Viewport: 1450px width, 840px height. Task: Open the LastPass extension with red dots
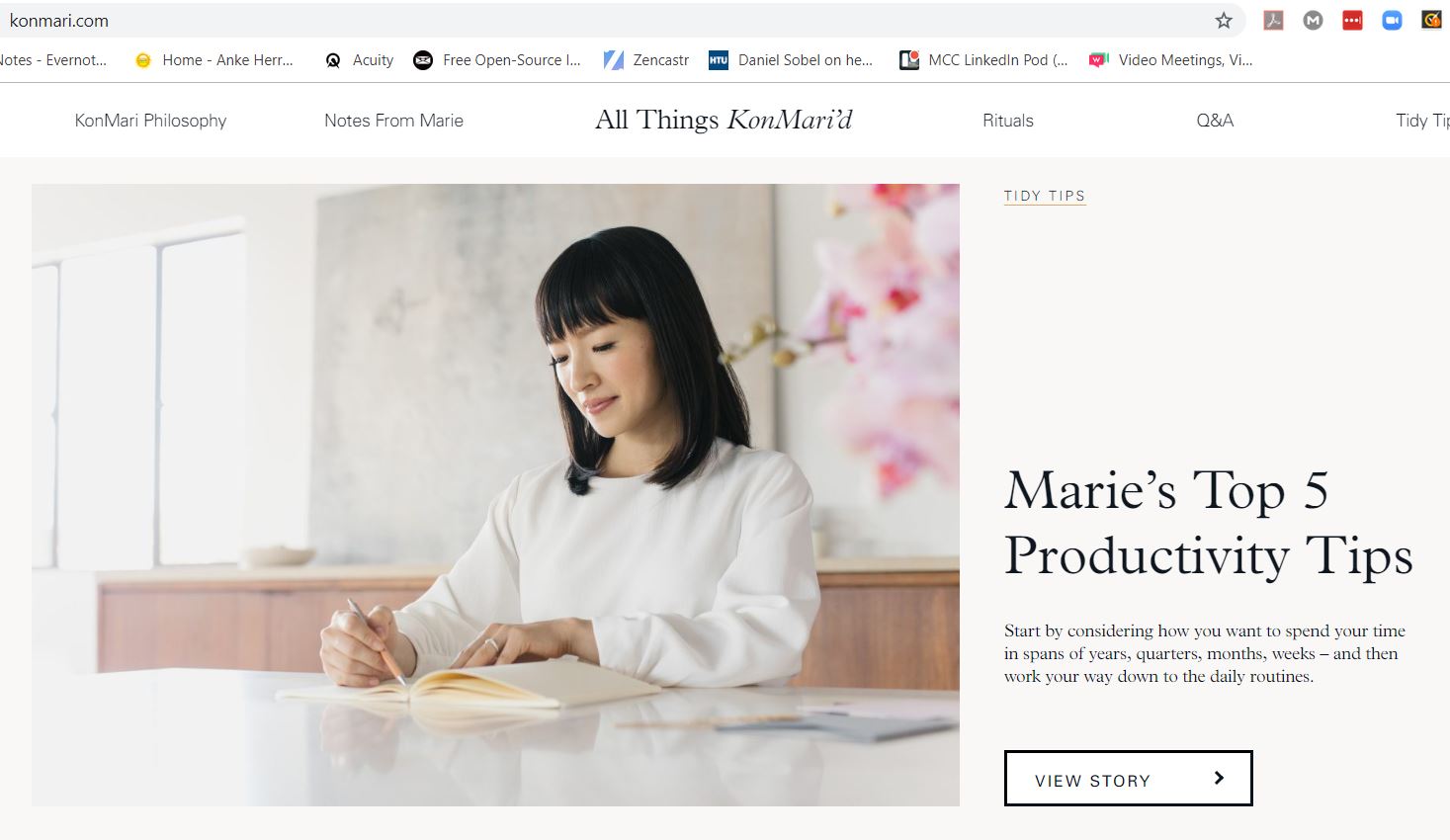point(1352,20)
